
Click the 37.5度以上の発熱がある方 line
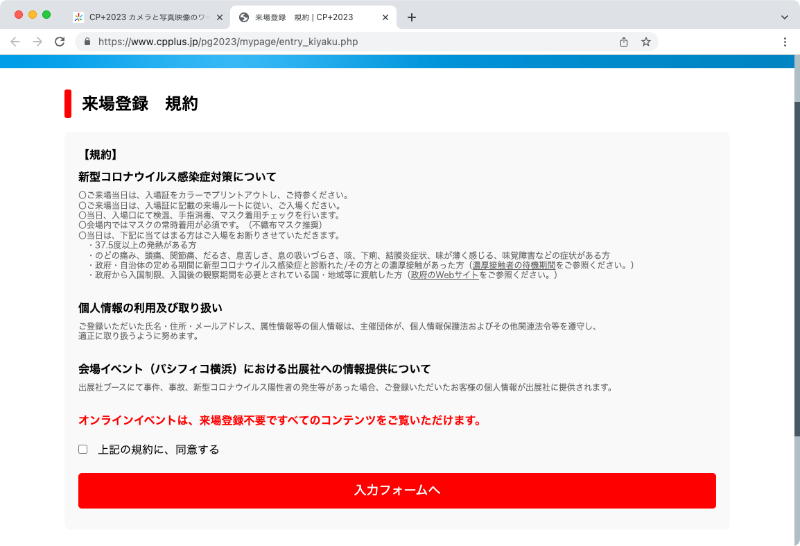(142, 245)
